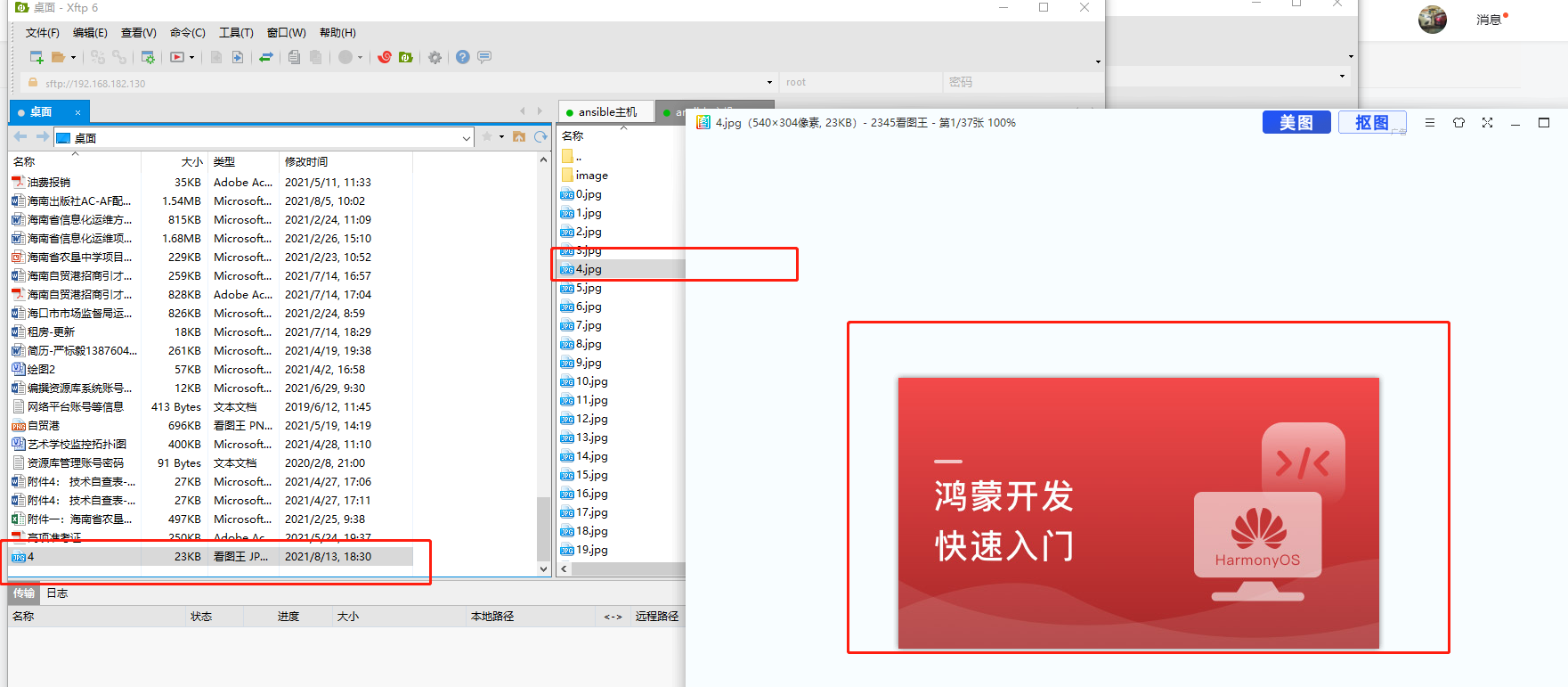The height and width of the screenshot is (687, 1568).
Task: Select the local file named 4
Action: (212, 556)
